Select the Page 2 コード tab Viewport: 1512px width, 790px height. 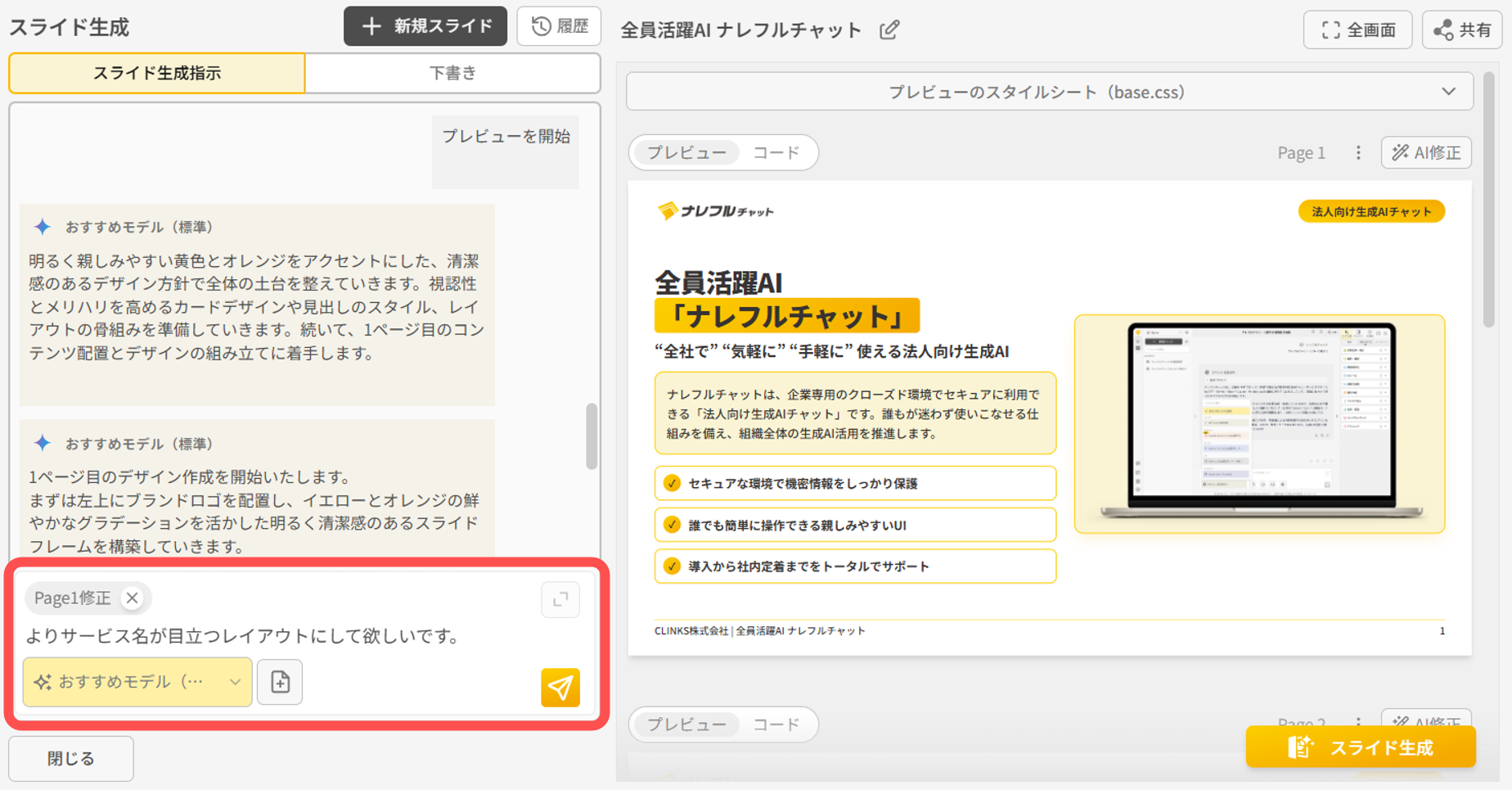(776, 725)
